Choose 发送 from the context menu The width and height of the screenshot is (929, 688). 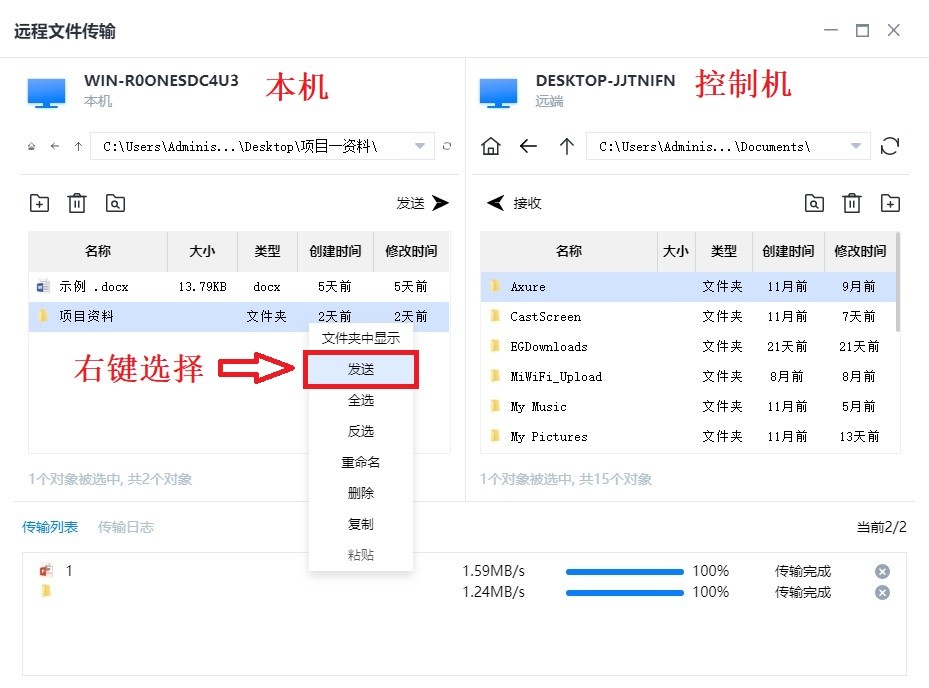pos(361,369)
